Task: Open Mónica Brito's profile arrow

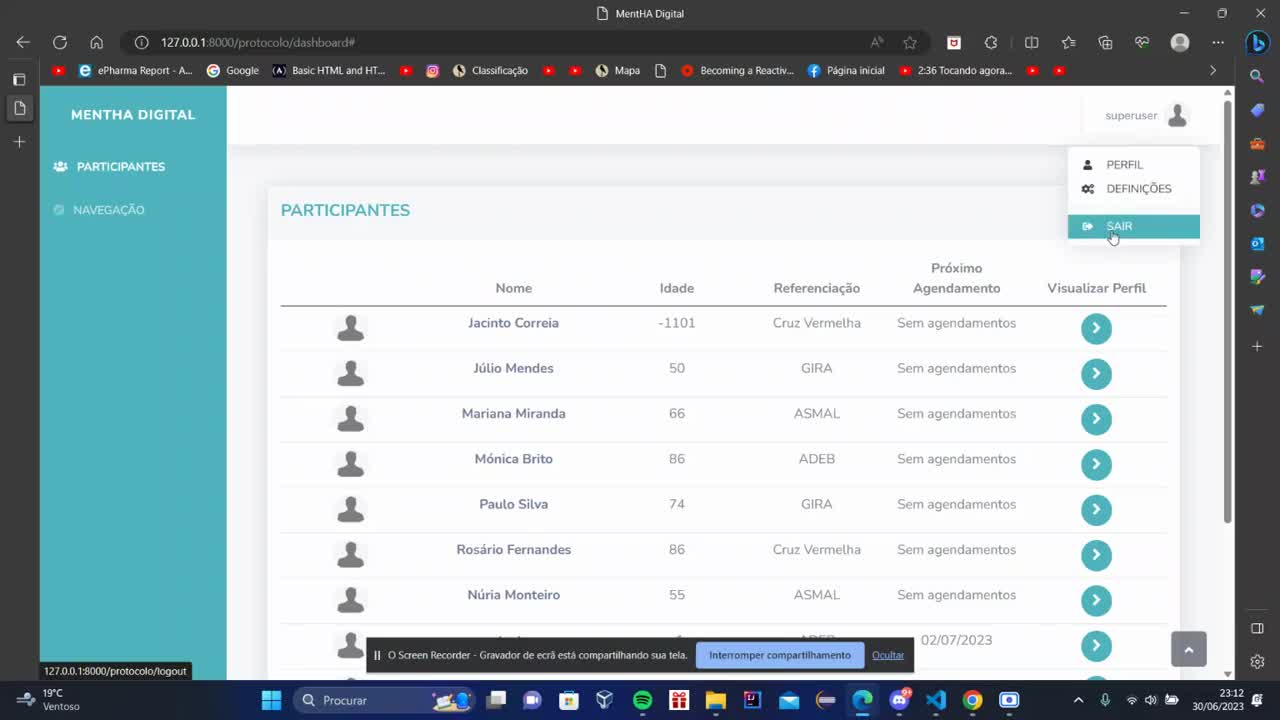Action: [x=1096, y=464]
